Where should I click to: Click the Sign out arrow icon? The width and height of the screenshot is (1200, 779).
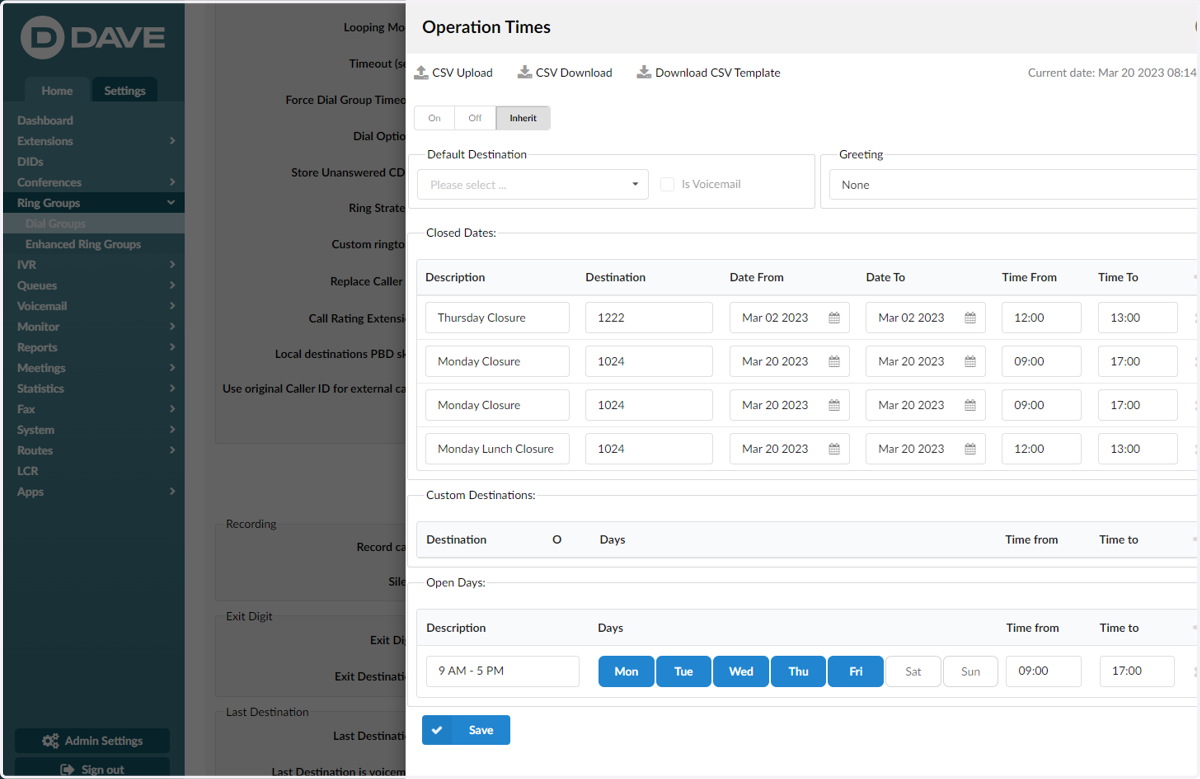68,770
